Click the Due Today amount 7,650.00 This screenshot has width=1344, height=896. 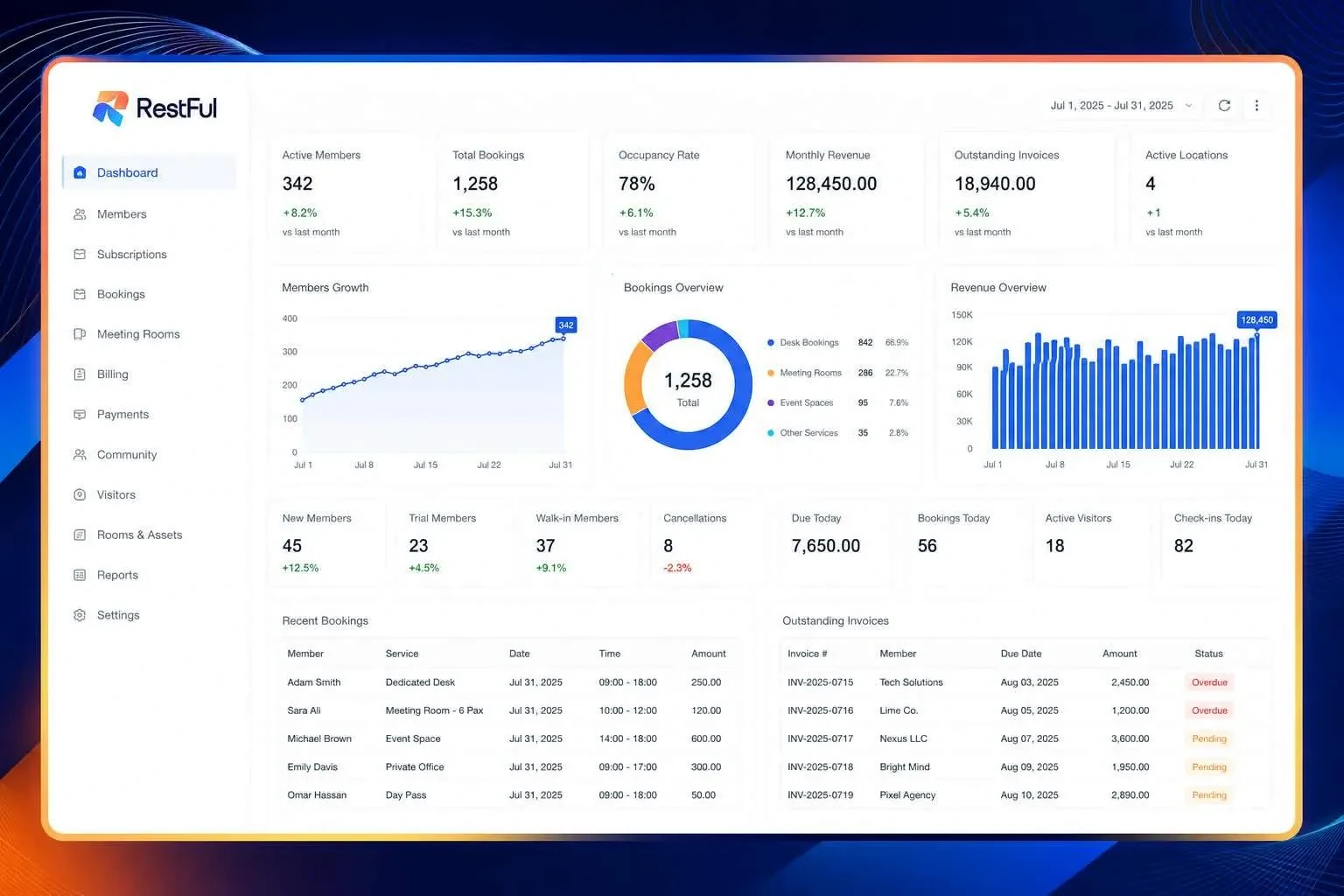point(826,546)
